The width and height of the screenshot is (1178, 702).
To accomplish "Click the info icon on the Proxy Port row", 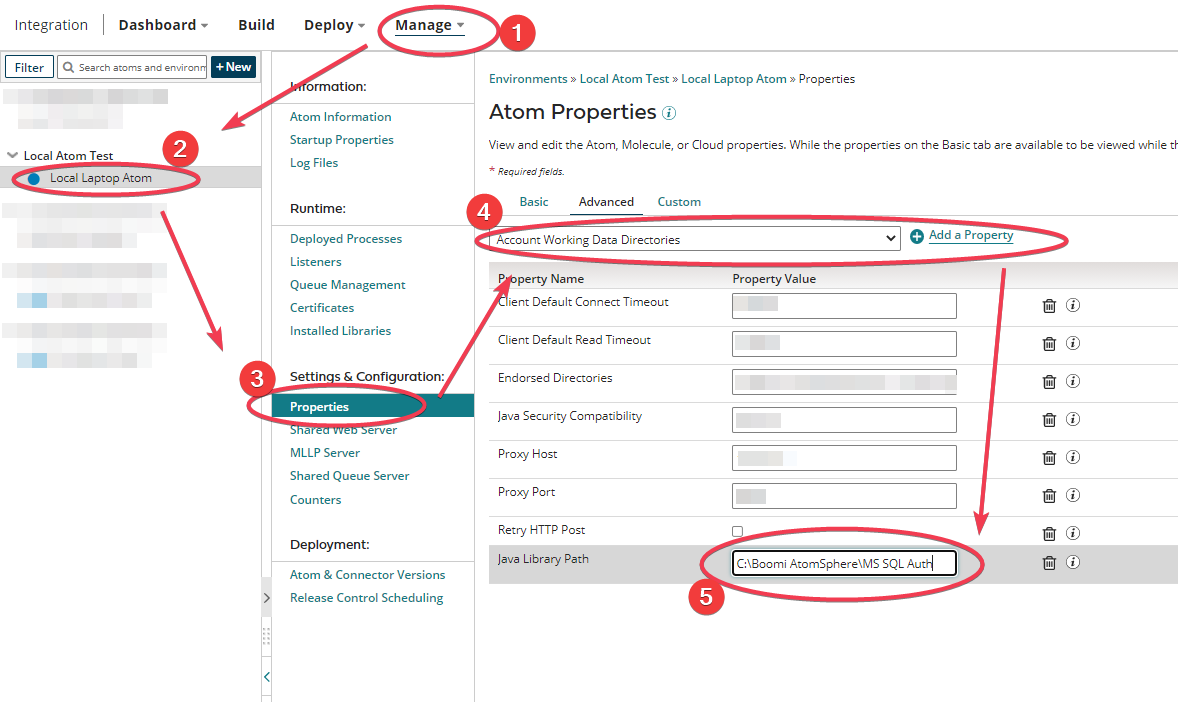I will (1073, 495).
